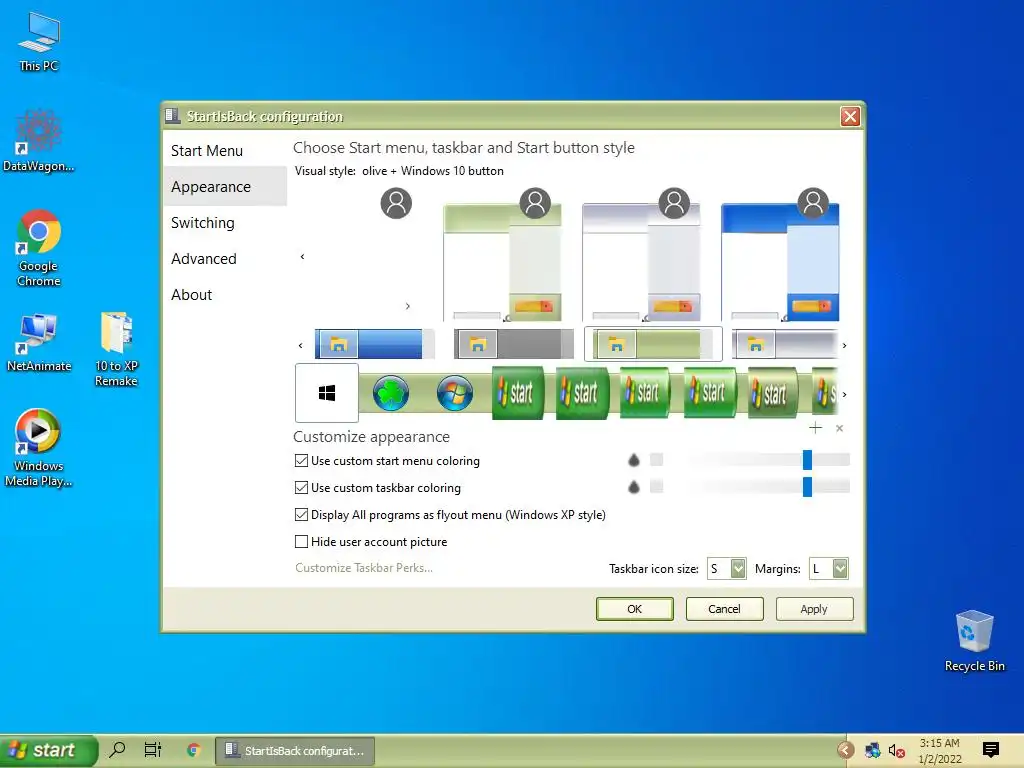Open the Recycle Bin
1024x768 pixels.
point(974,640)
